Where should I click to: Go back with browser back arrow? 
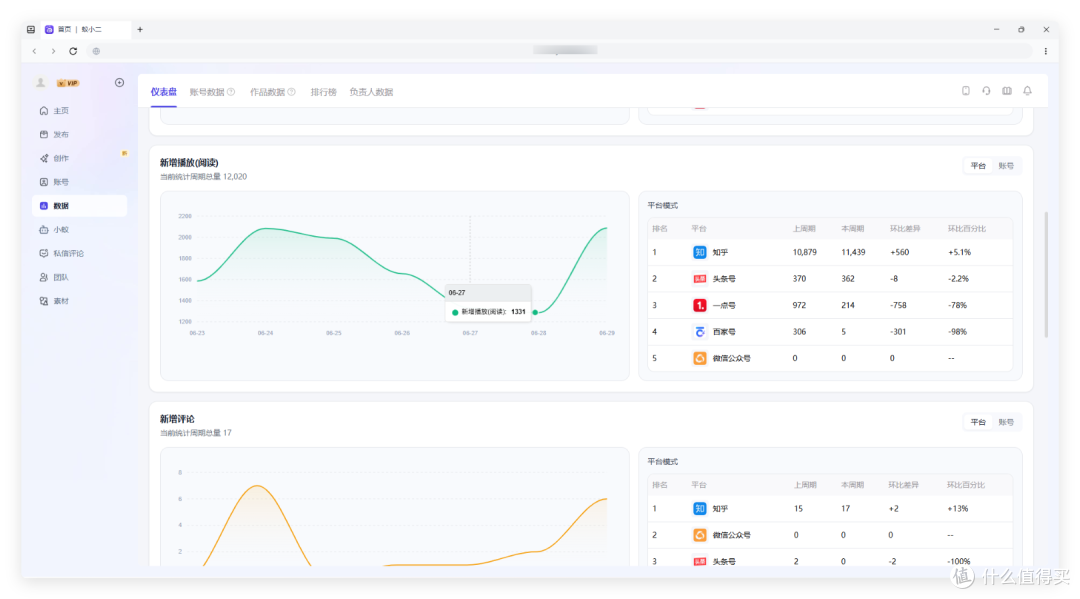point(34,51)
